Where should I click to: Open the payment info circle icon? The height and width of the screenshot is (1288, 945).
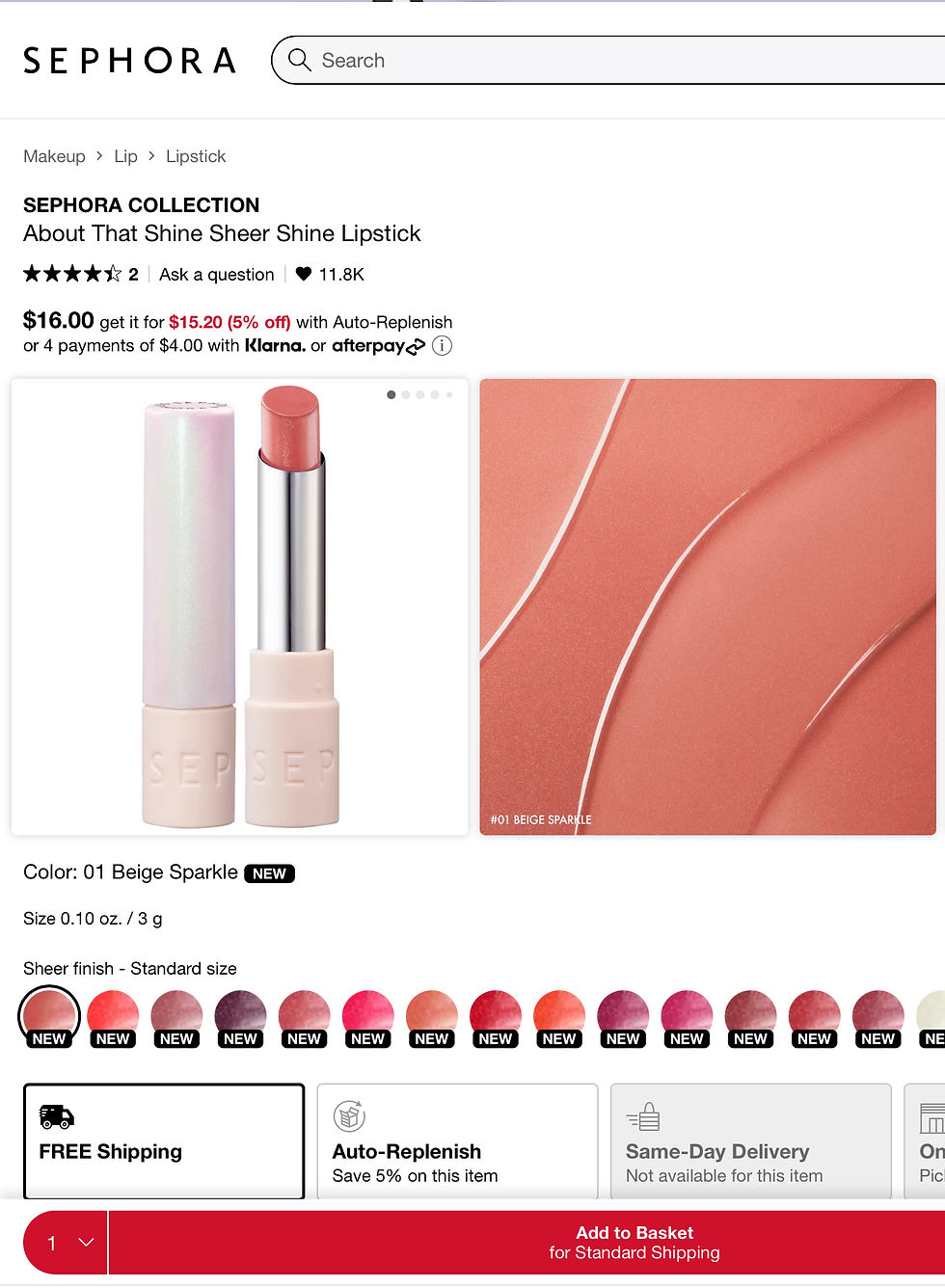(442, 346)
